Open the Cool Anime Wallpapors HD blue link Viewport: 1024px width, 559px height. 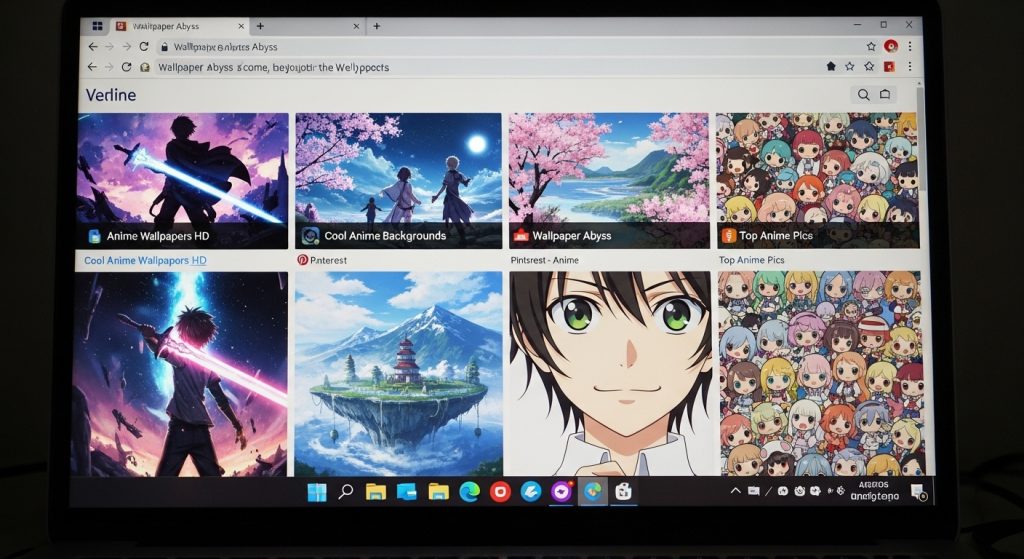(145, 261)
